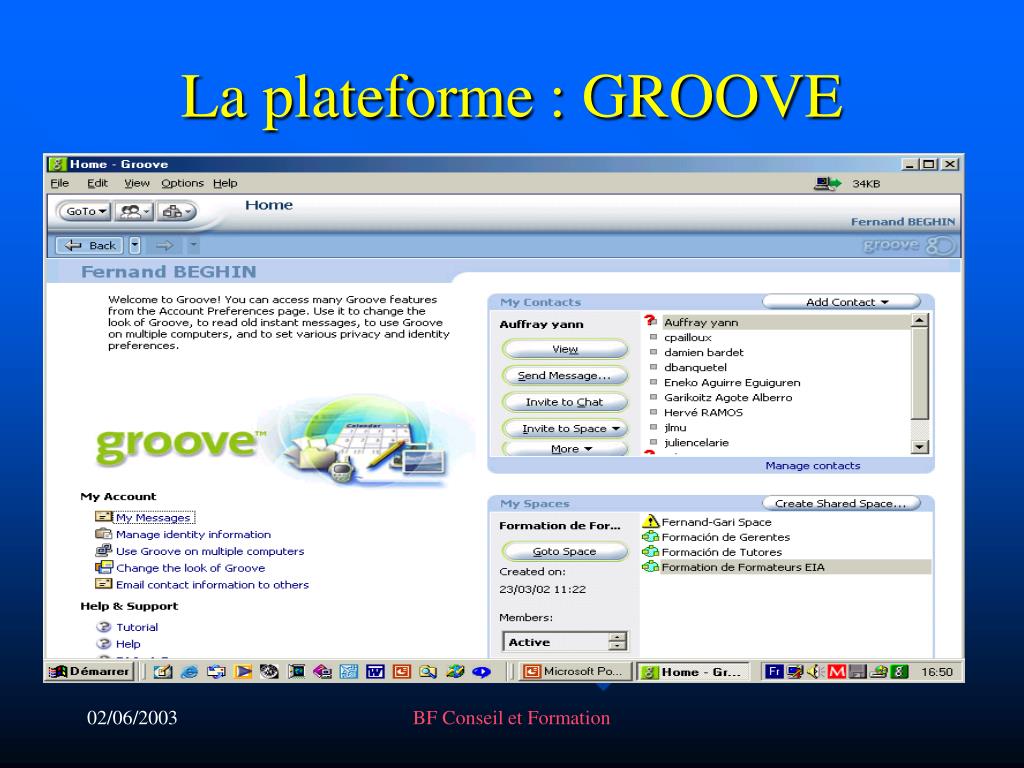The image size is (1024, 768).
Task: Click the Create Shared Space... button
Action: tap(841, 504)
